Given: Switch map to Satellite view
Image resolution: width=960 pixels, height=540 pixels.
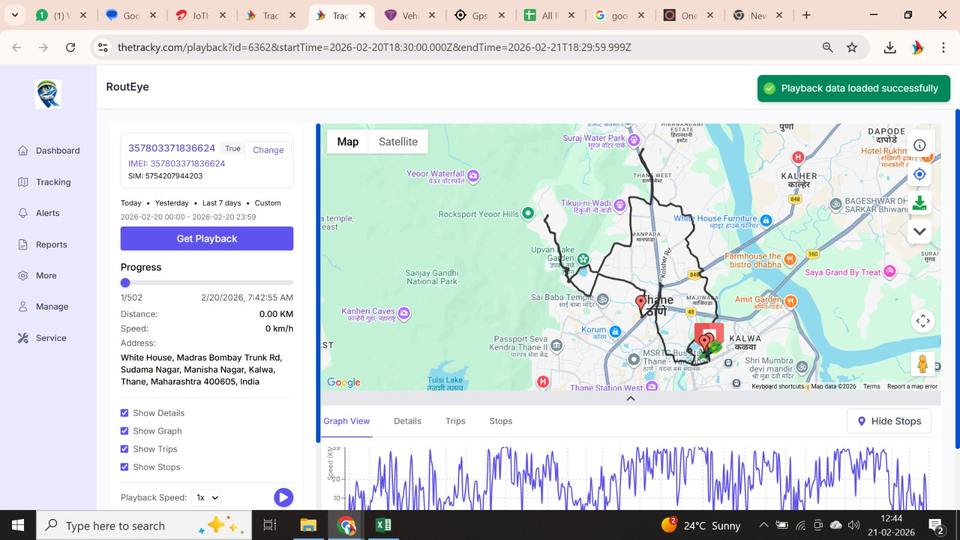Looking at the screenshot, I should (398, 142).
